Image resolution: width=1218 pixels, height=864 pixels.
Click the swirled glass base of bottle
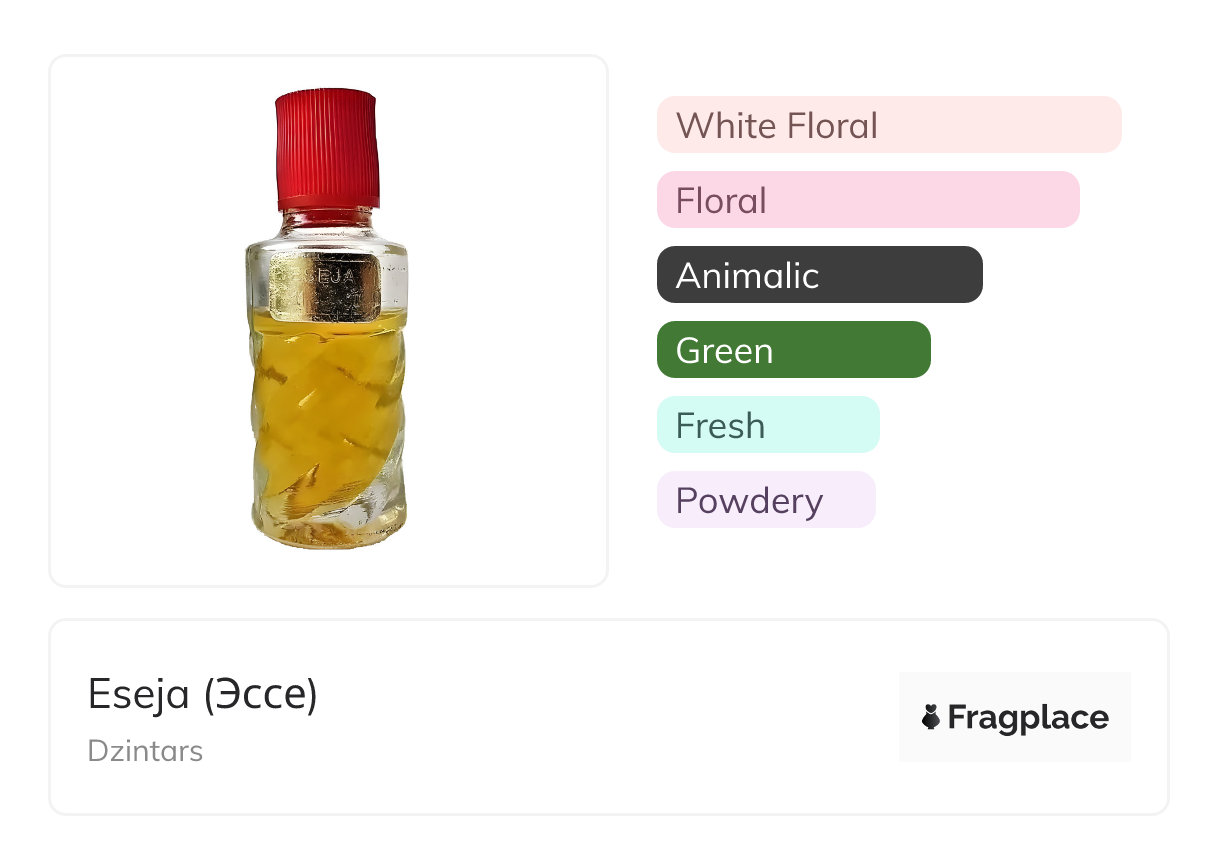tap(328, 520)
